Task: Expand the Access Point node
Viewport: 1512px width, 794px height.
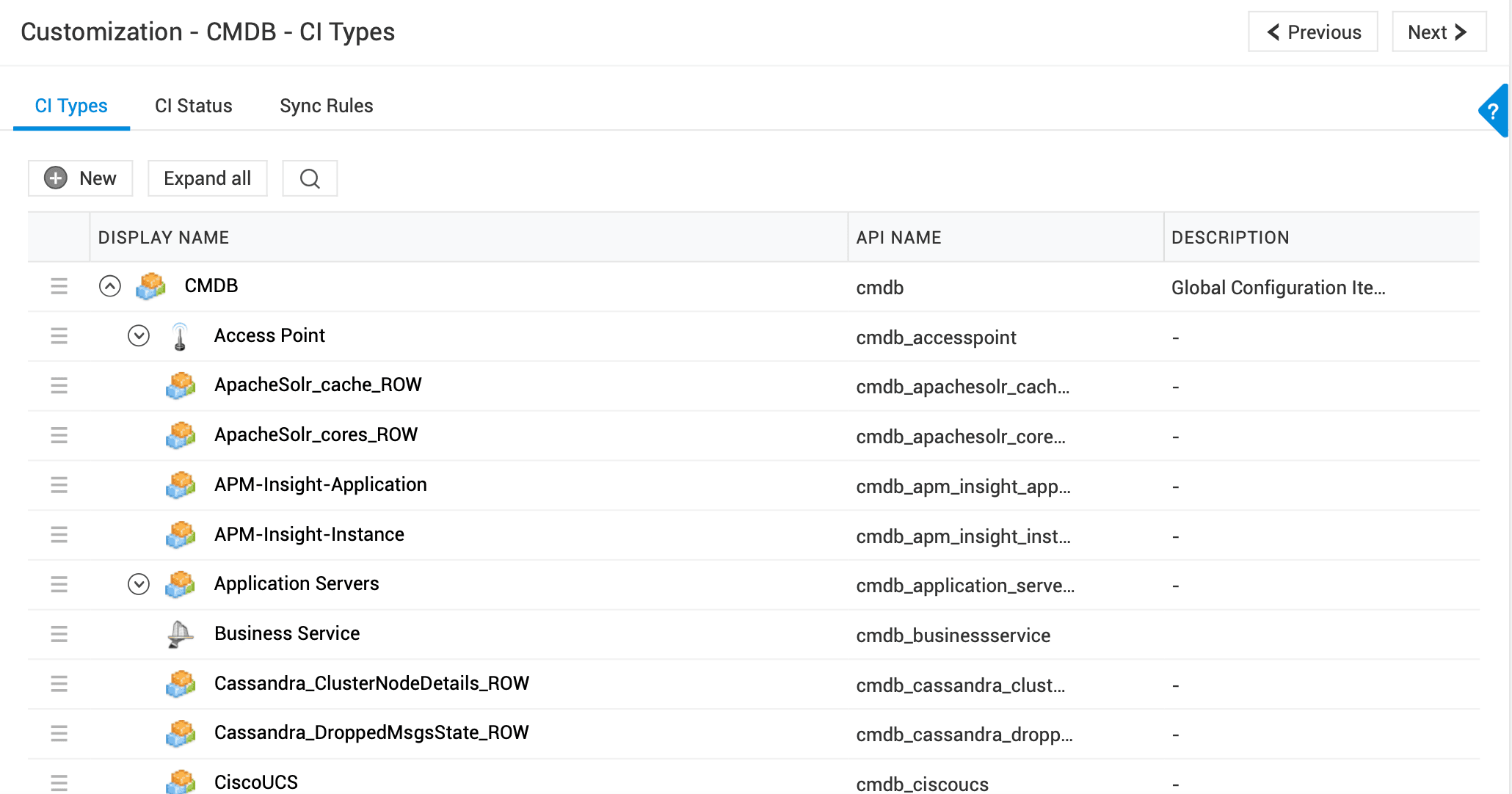Action: (139, 336)
